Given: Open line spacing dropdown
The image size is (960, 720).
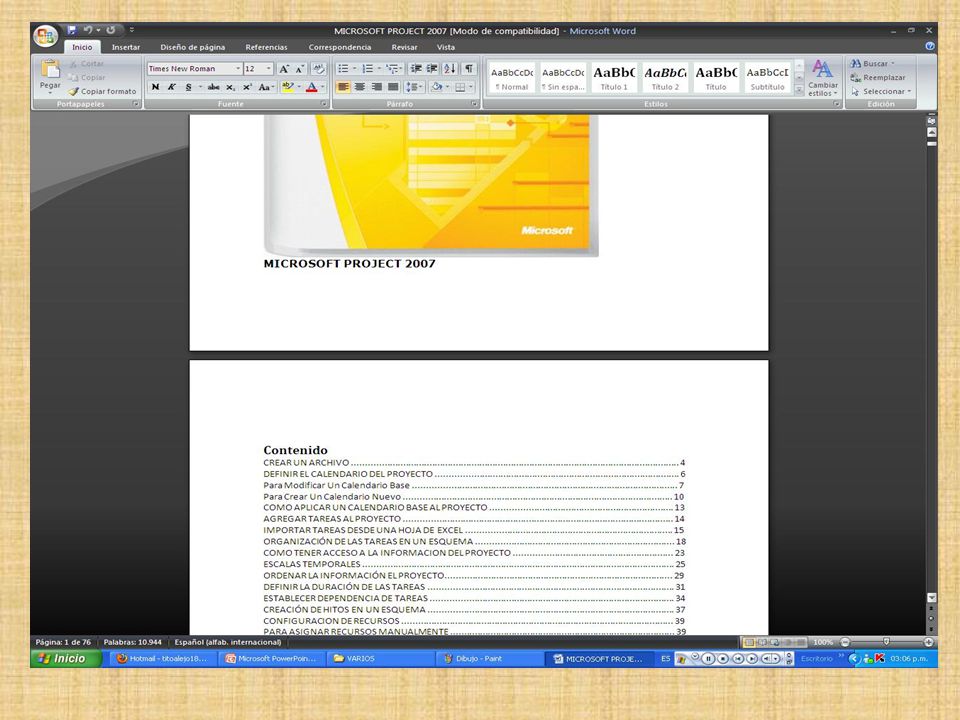Looking at the screenshot, I should point(414,87).
